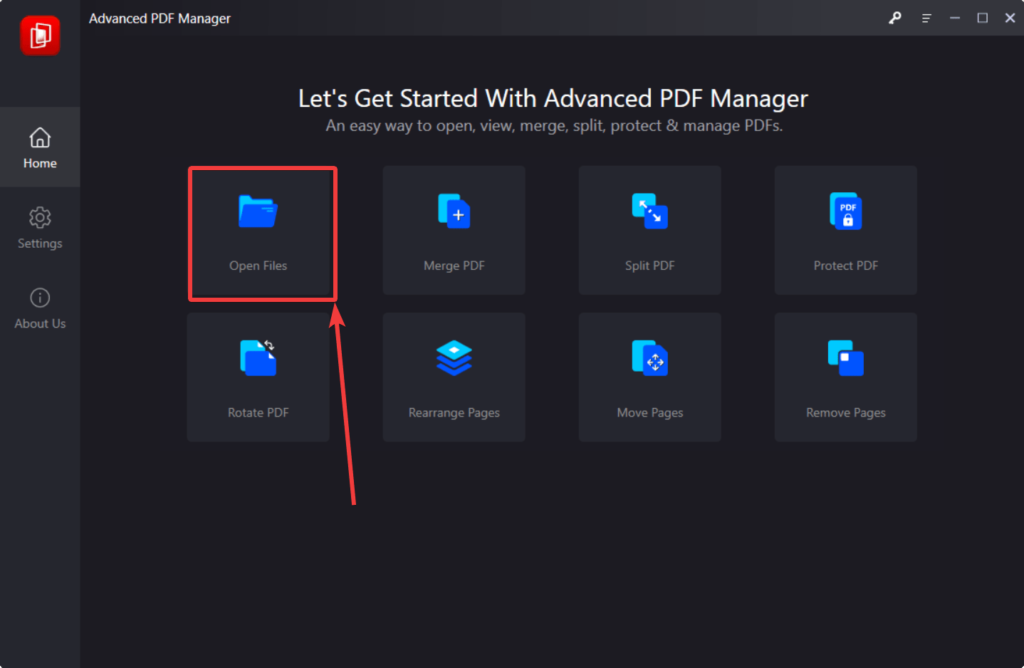Open the hamburger menu in title bar
This screenshot has height=668, width=1024.
[926, 18]
